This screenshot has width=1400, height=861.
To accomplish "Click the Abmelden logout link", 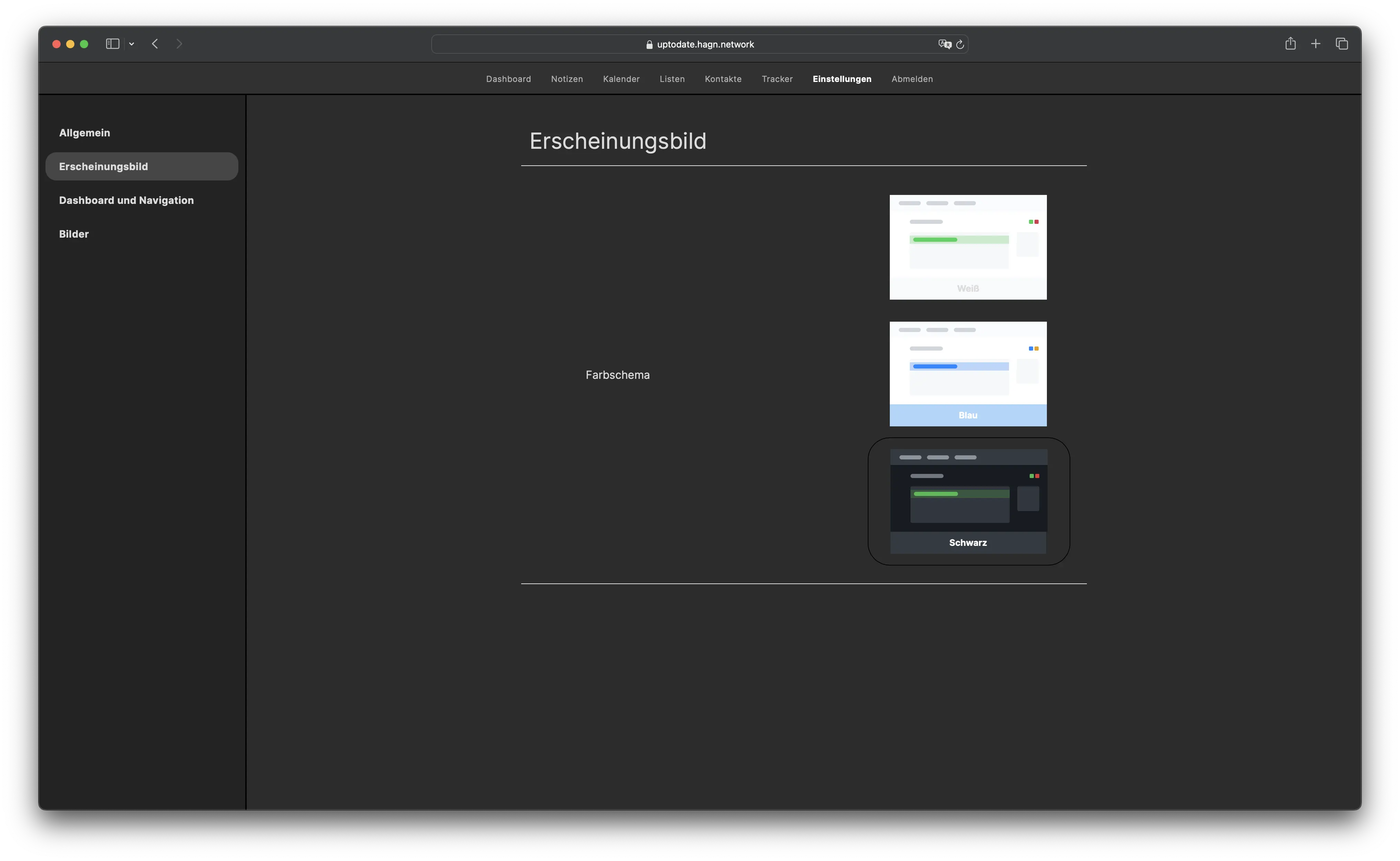I will pos(912,79).
